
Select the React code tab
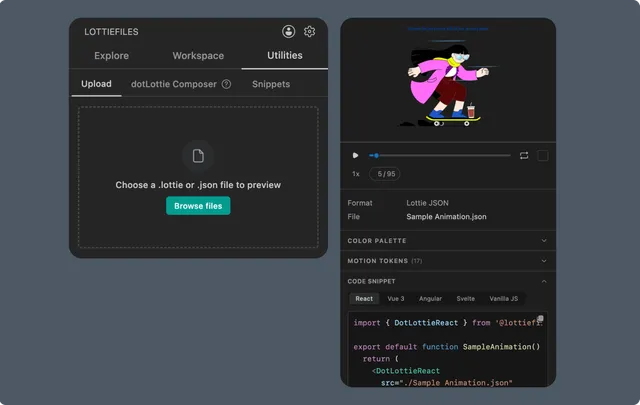364,299
